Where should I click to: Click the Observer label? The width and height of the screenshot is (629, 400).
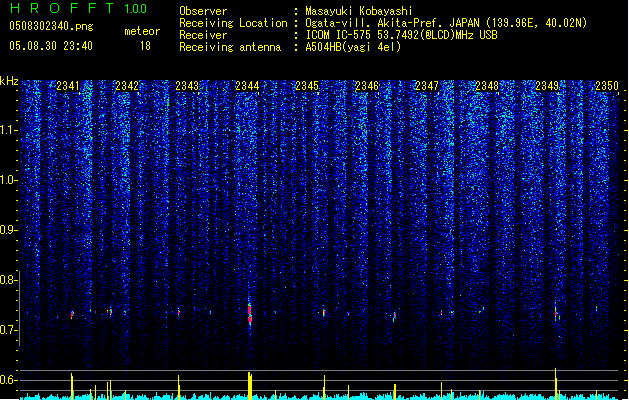click(x=203, y=11)
